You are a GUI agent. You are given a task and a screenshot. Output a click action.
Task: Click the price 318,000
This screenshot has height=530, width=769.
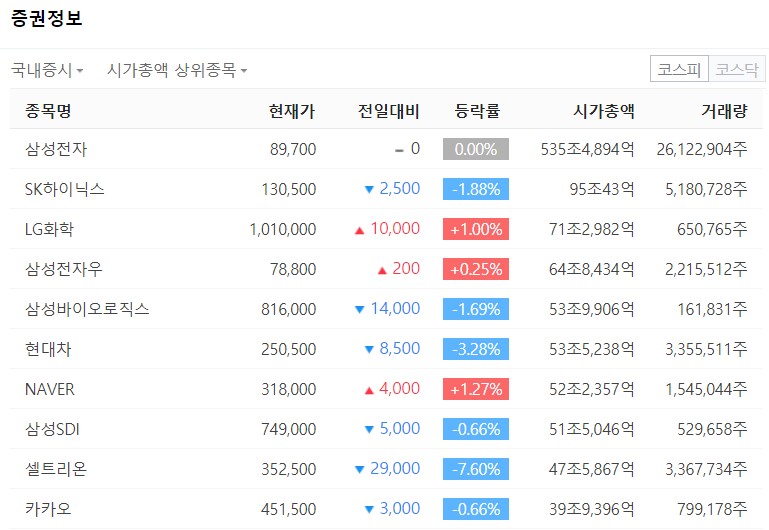288,389
